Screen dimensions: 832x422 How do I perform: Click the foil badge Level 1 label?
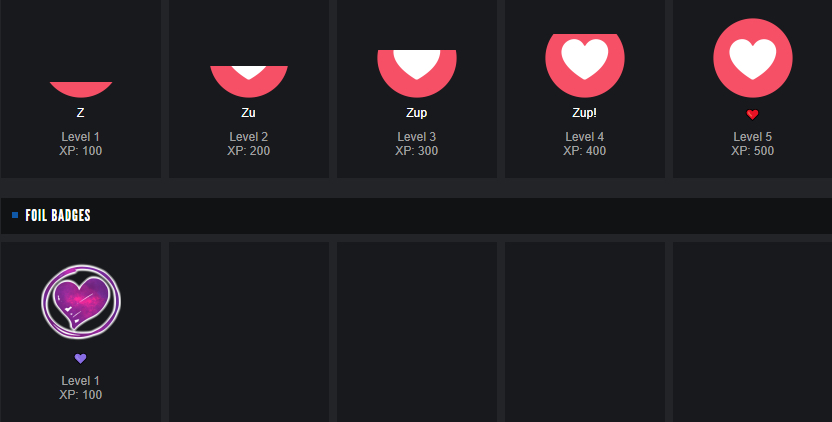(80, 381)
